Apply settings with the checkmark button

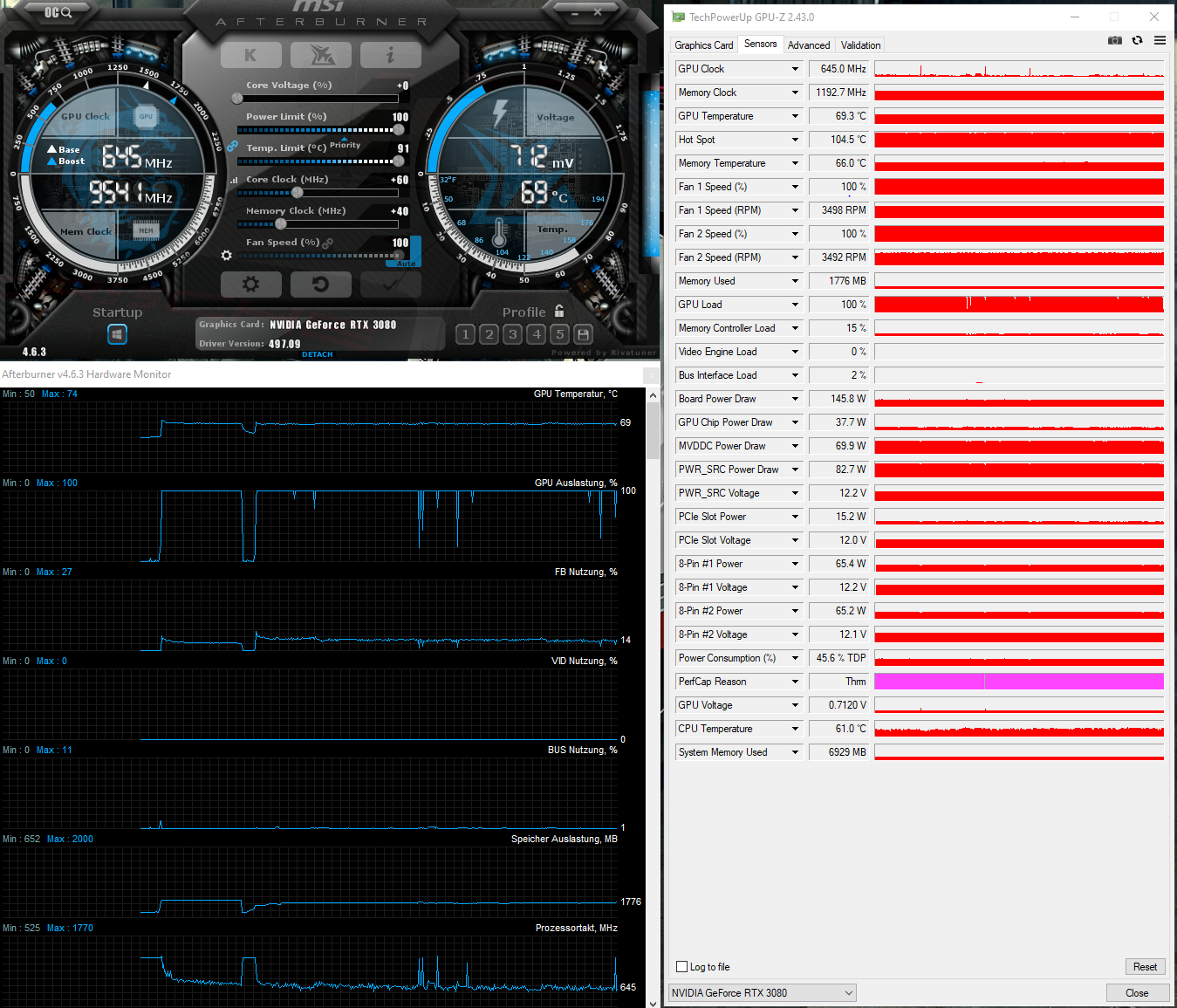(390, 285)
